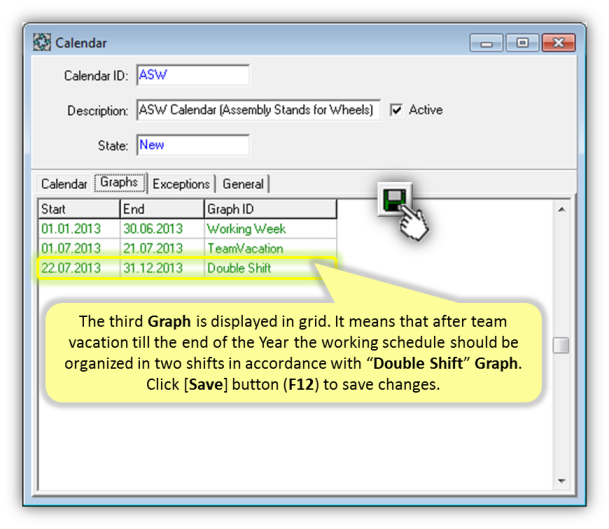Image resolution: width=609 pixels, height=529 pixels.
Task: Click the Calendar window title bar icon
Action: tap(43, 43)
